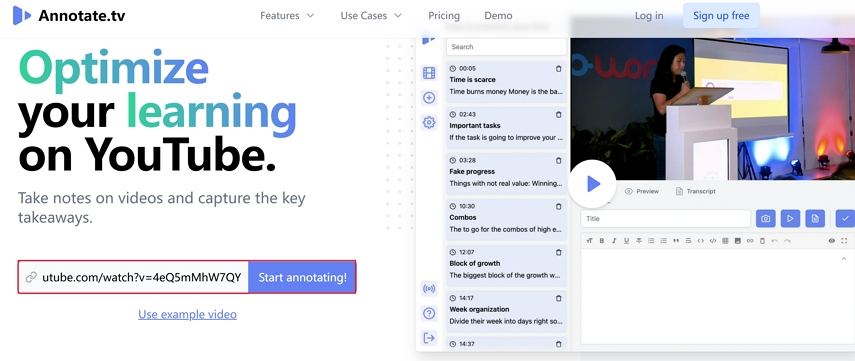Click the camera screenshot button

point(766,219)
